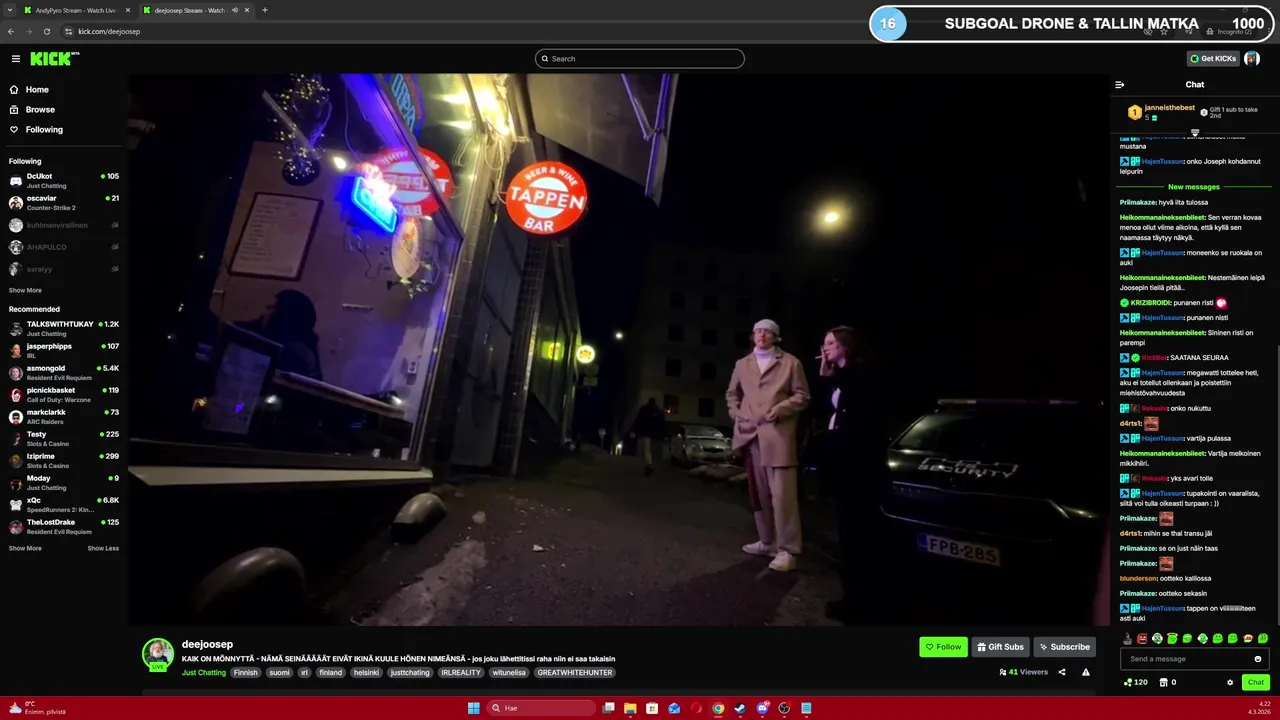Image resolution: width=1280 pixels, height=720 pixels.
Task: Open markclarkk recommended channel
Action: click(x=64, y=416)
